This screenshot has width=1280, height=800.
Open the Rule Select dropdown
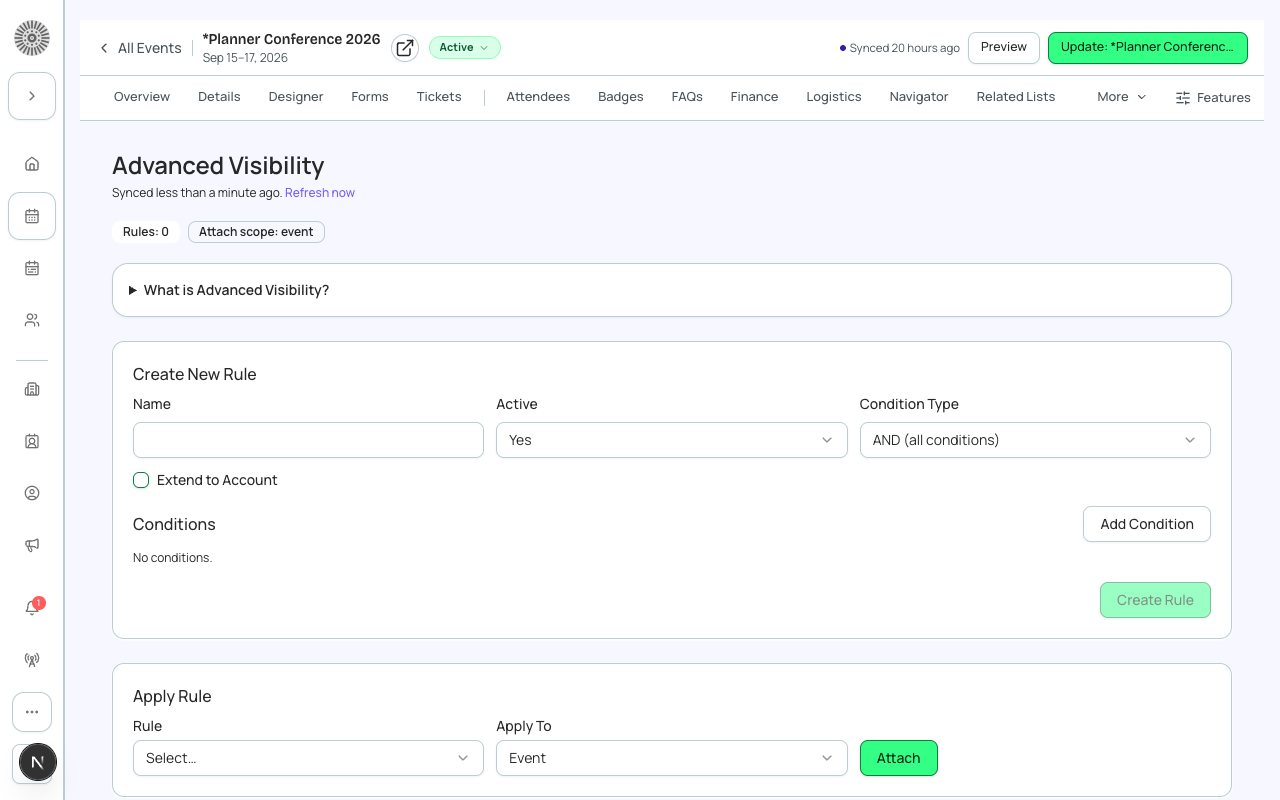(308, 758)
